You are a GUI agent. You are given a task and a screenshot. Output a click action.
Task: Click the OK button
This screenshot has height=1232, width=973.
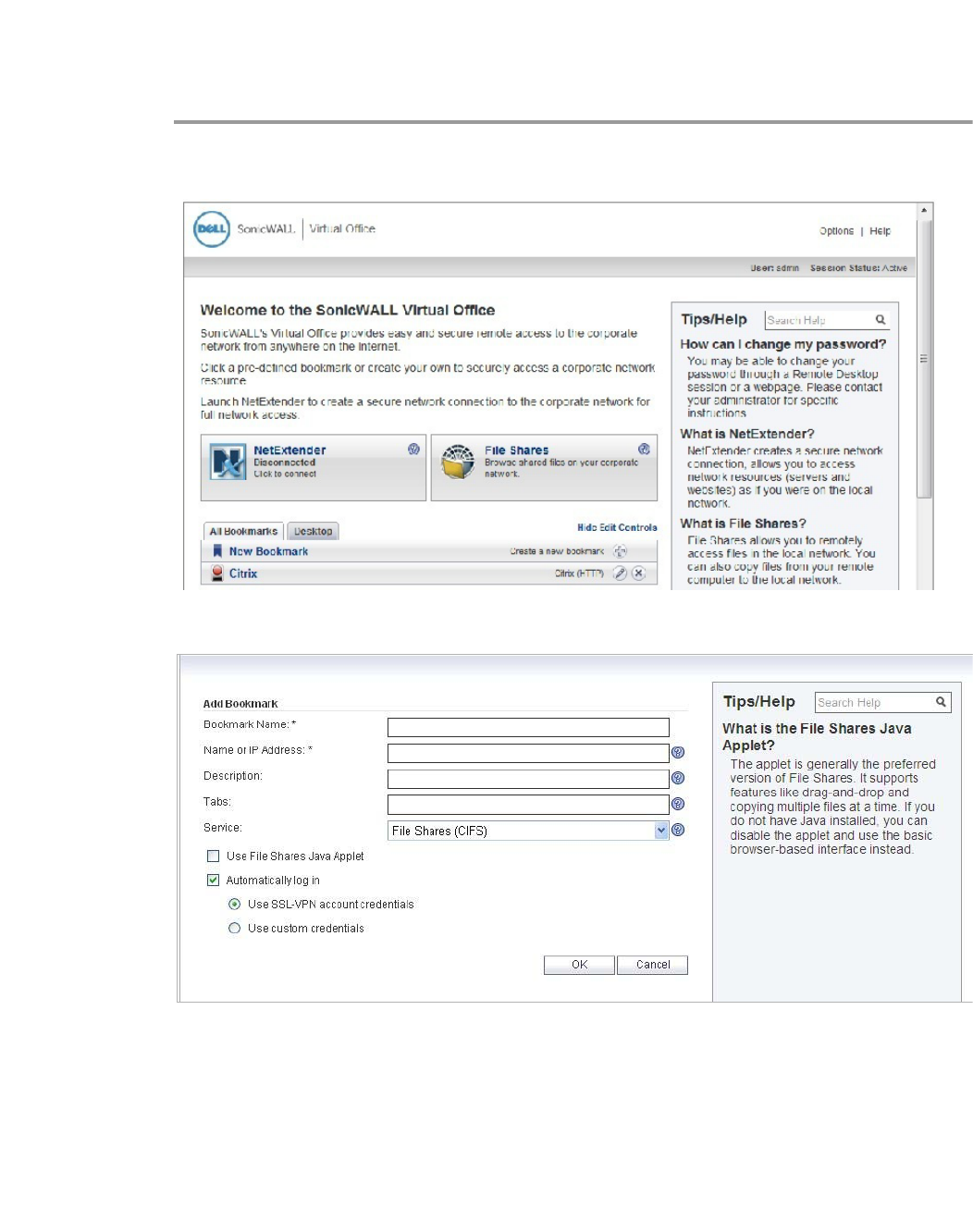[x=579, y=965]
